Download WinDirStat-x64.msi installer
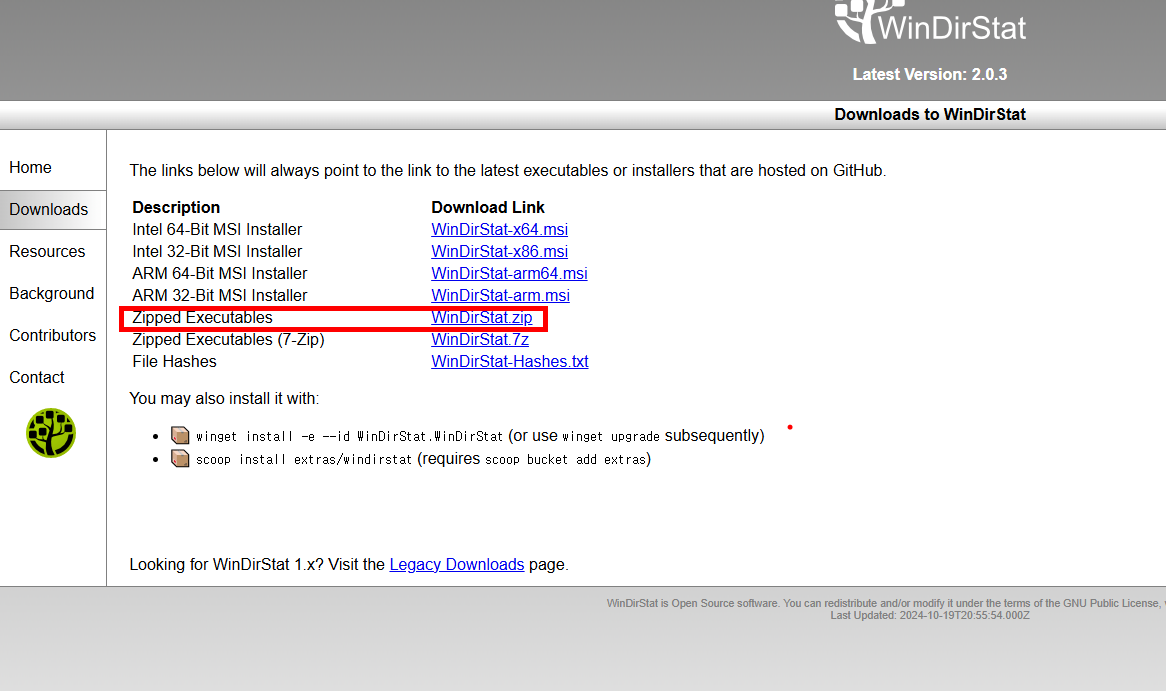 500,230
